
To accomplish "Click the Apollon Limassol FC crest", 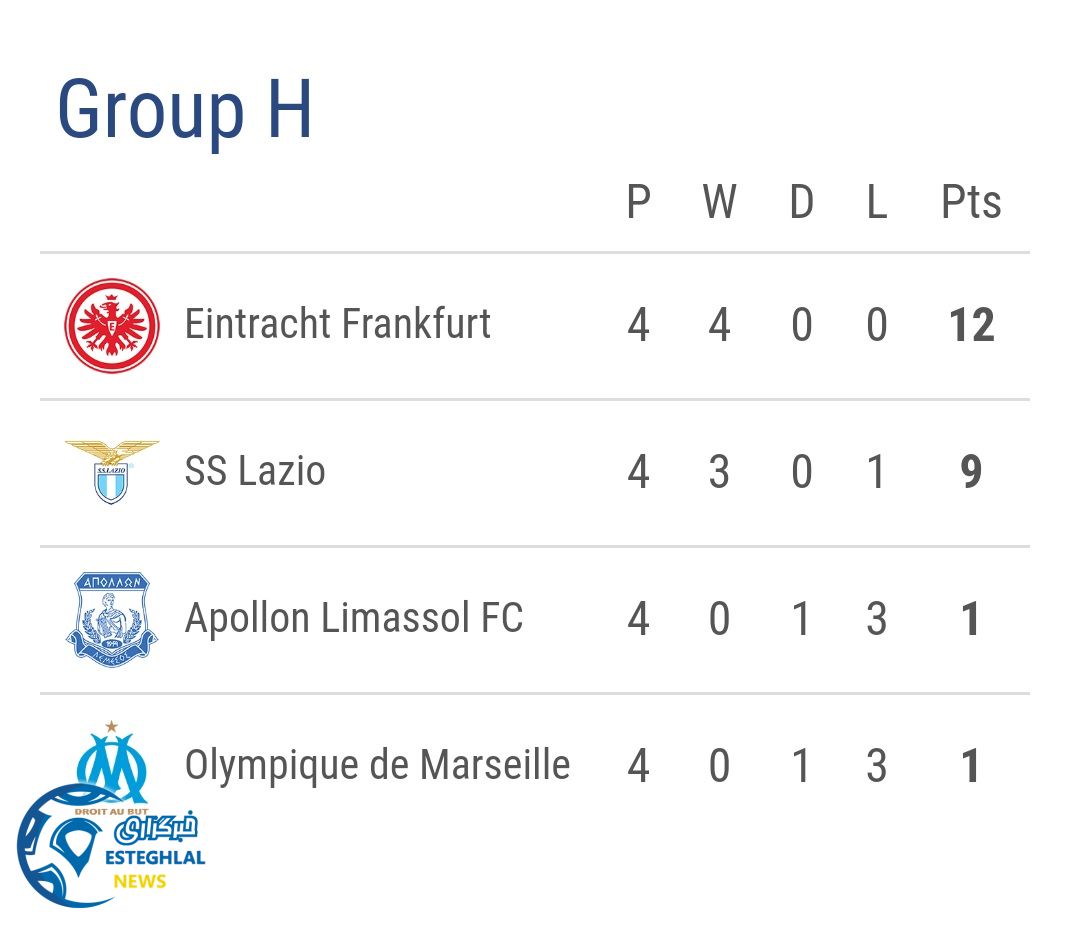I will [x=112, y=619].
